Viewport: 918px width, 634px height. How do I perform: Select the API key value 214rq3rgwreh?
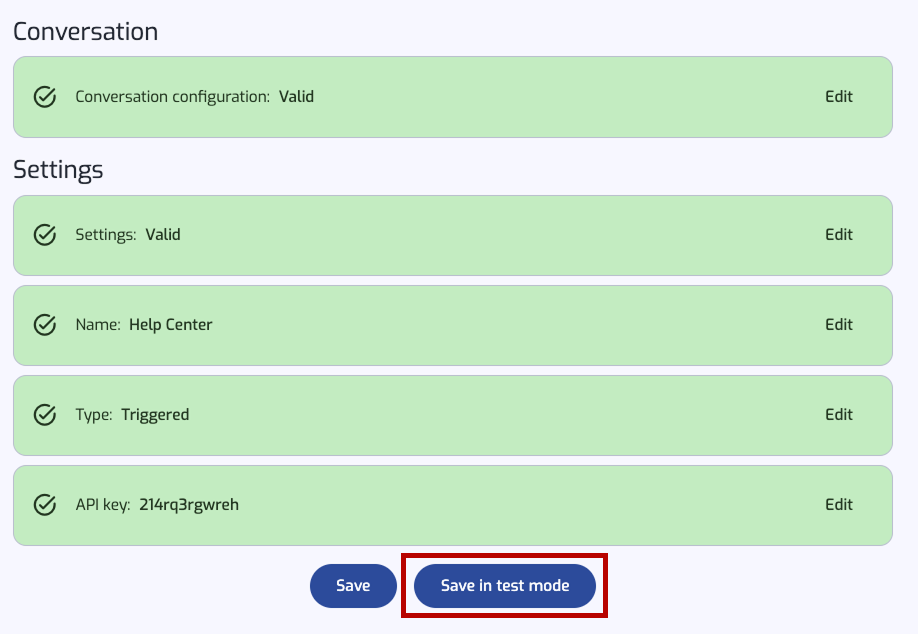tap(189, 505)
